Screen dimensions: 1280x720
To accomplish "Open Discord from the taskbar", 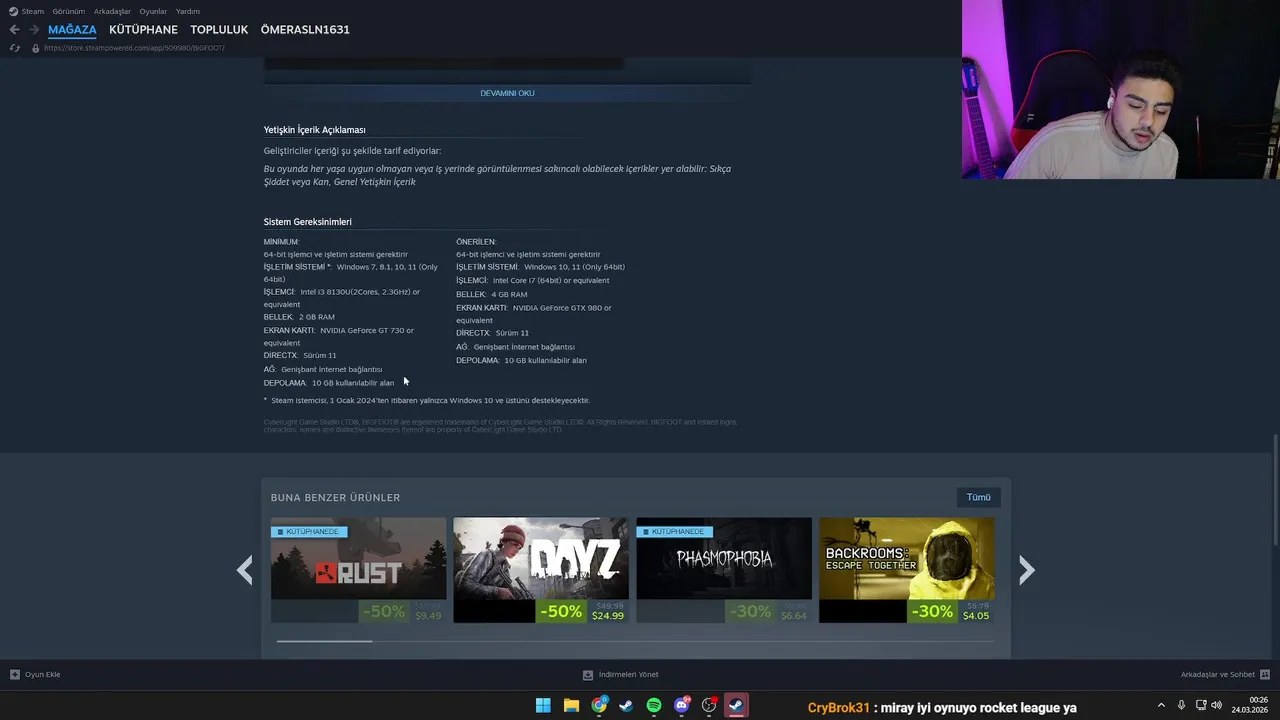I will tap(682, 706).
